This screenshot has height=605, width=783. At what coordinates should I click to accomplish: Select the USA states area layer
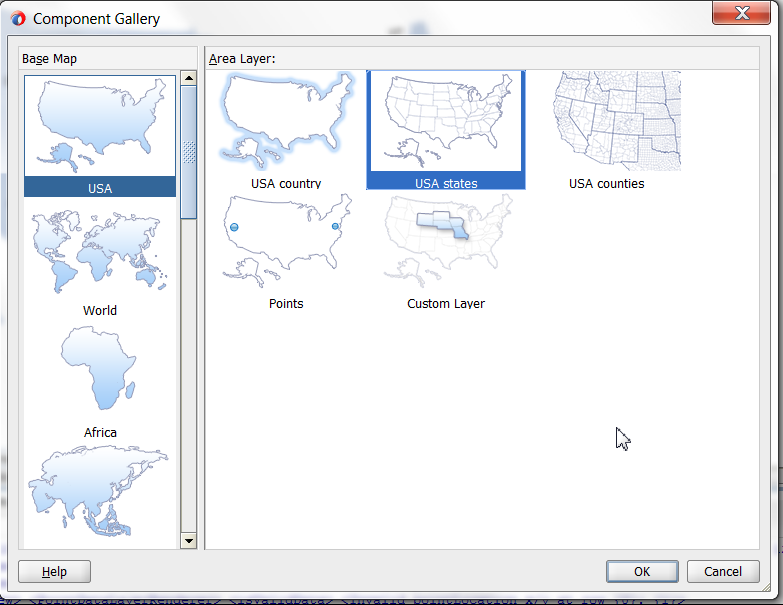pos(446,130)
